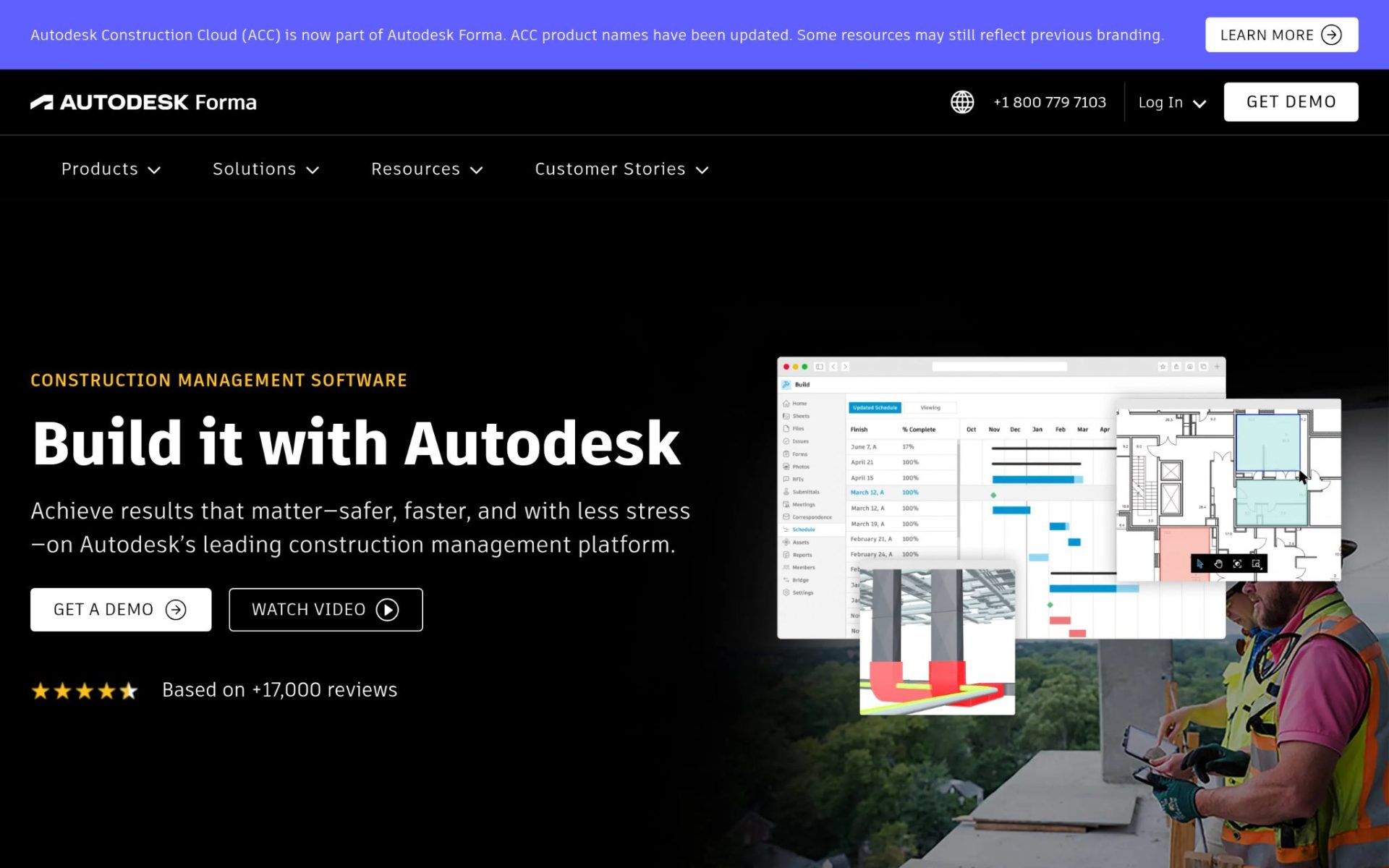This screenshot has width=1389, height=868.
Task: Click the play icon on Watch Video
Action: (x=387, y=610)
